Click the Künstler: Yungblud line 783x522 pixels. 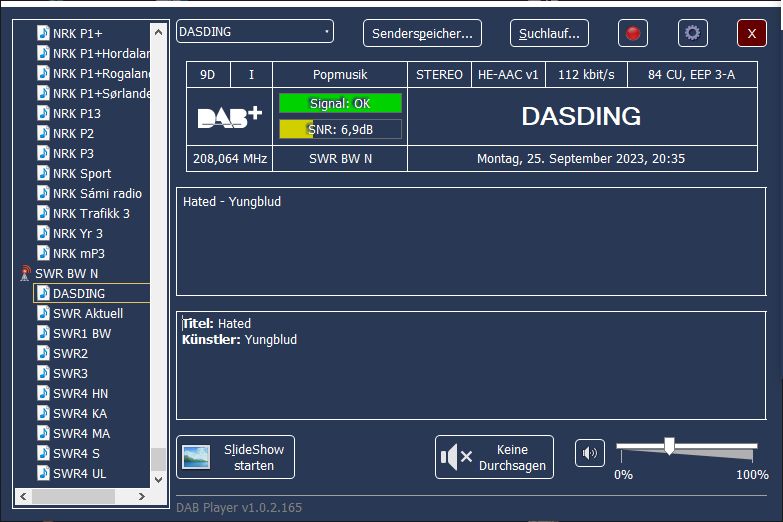click(239, 340)
